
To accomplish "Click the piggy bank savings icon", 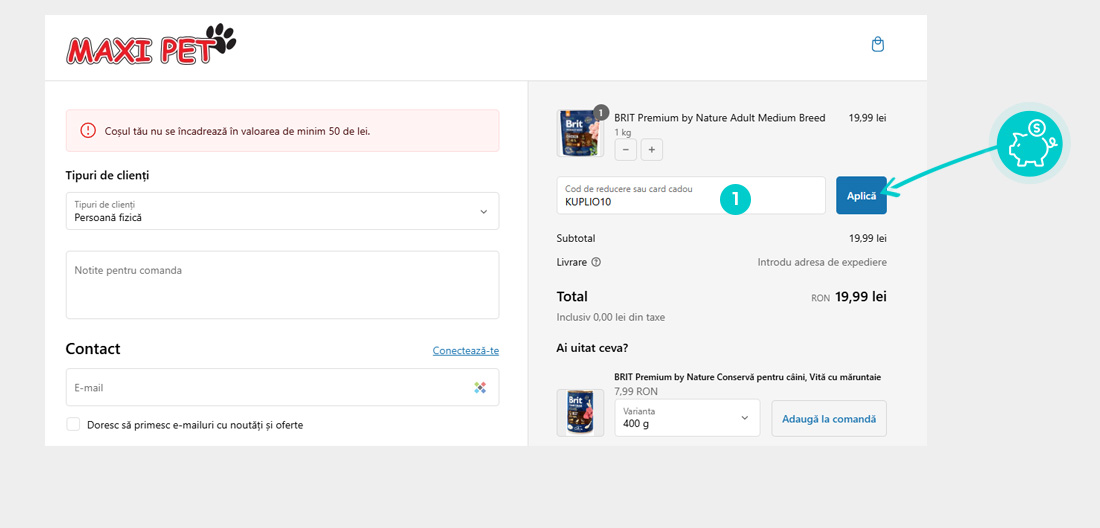I will click(1029, 144).
